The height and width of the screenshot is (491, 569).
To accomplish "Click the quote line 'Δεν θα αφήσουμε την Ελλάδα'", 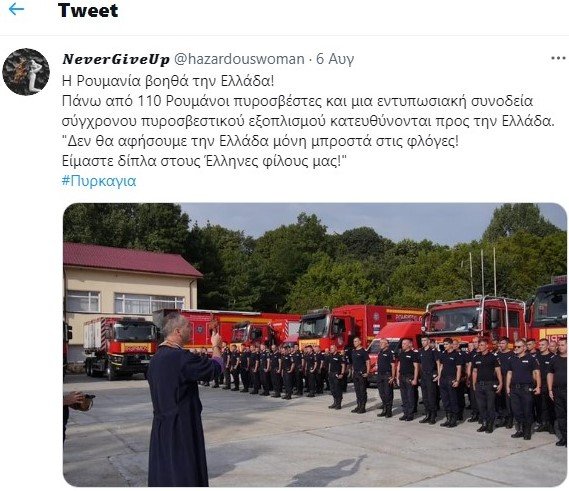I will click(x=260, y=141).
